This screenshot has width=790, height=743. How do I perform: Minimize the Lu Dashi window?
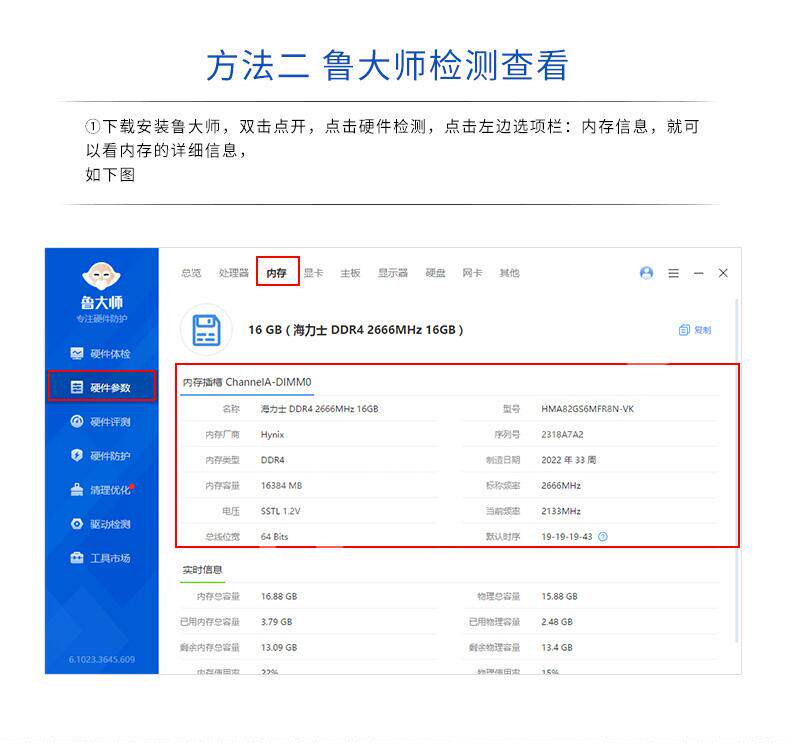point(698,273)
